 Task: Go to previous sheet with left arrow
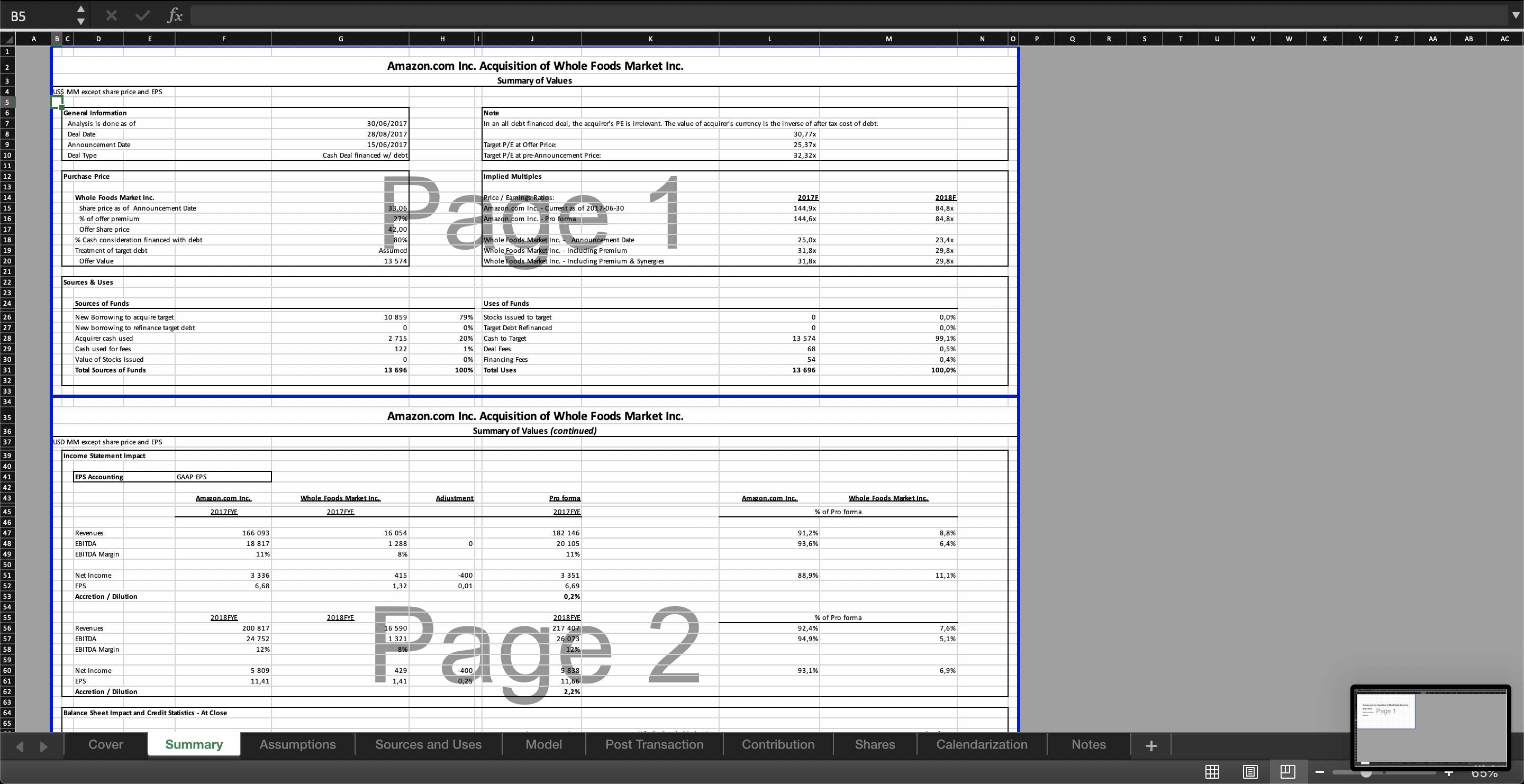point(20,746)
